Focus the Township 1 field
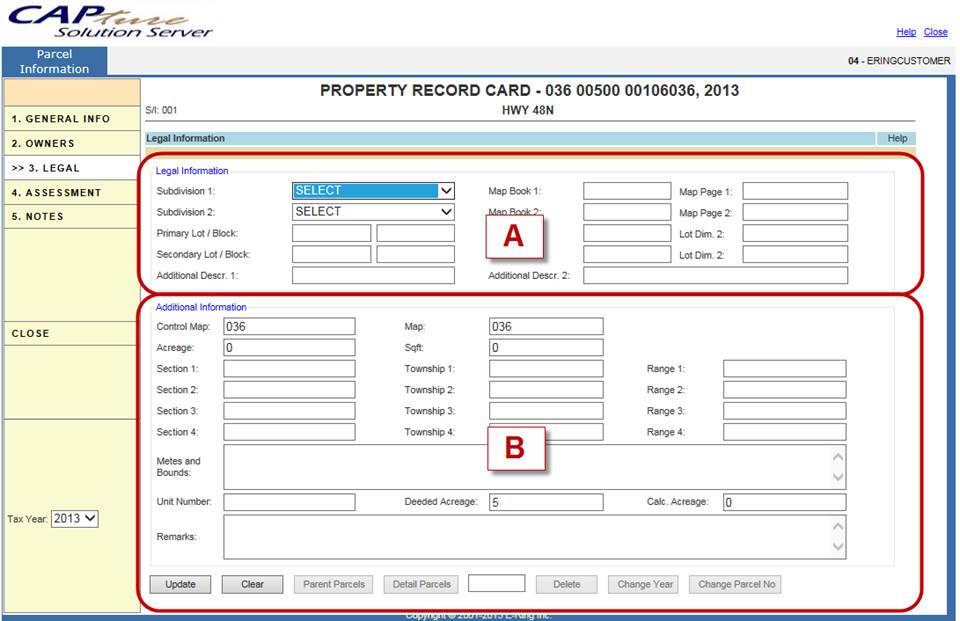960x621 pixels. pos(546,369)
